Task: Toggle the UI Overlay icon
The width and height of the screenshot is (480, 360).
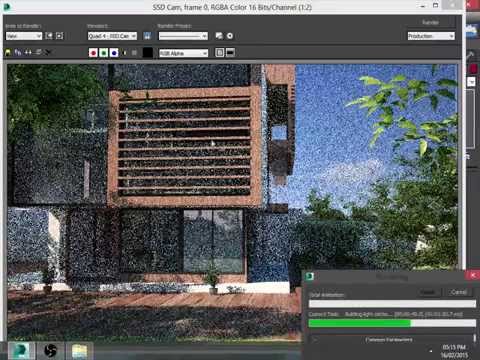Action: pos(220,53)
